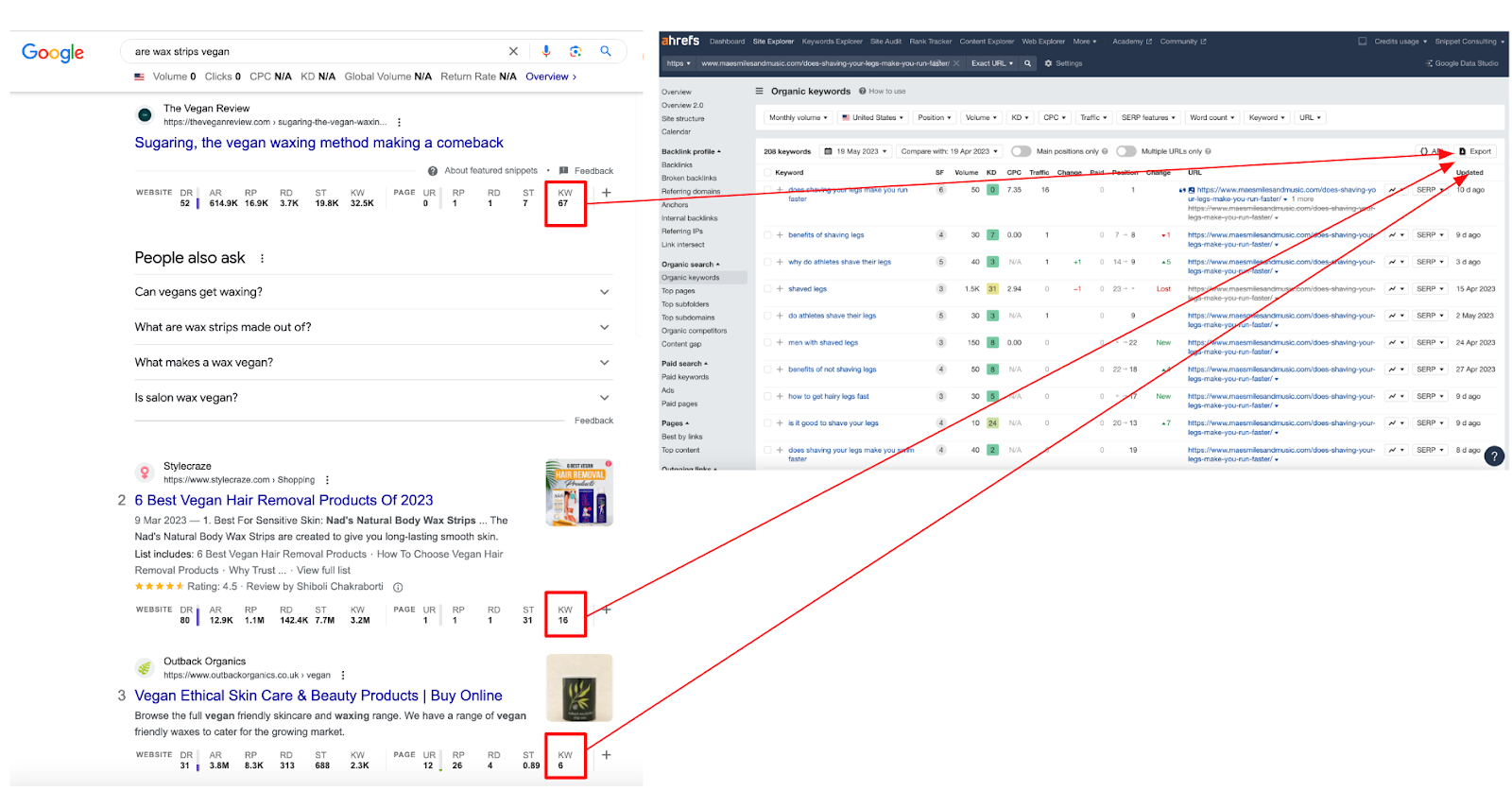The width and height of the screenshot is (1512, 791).
Task: Open 'Sugaring, the vegan waxing method' result link
Action: tap(318, 143)
